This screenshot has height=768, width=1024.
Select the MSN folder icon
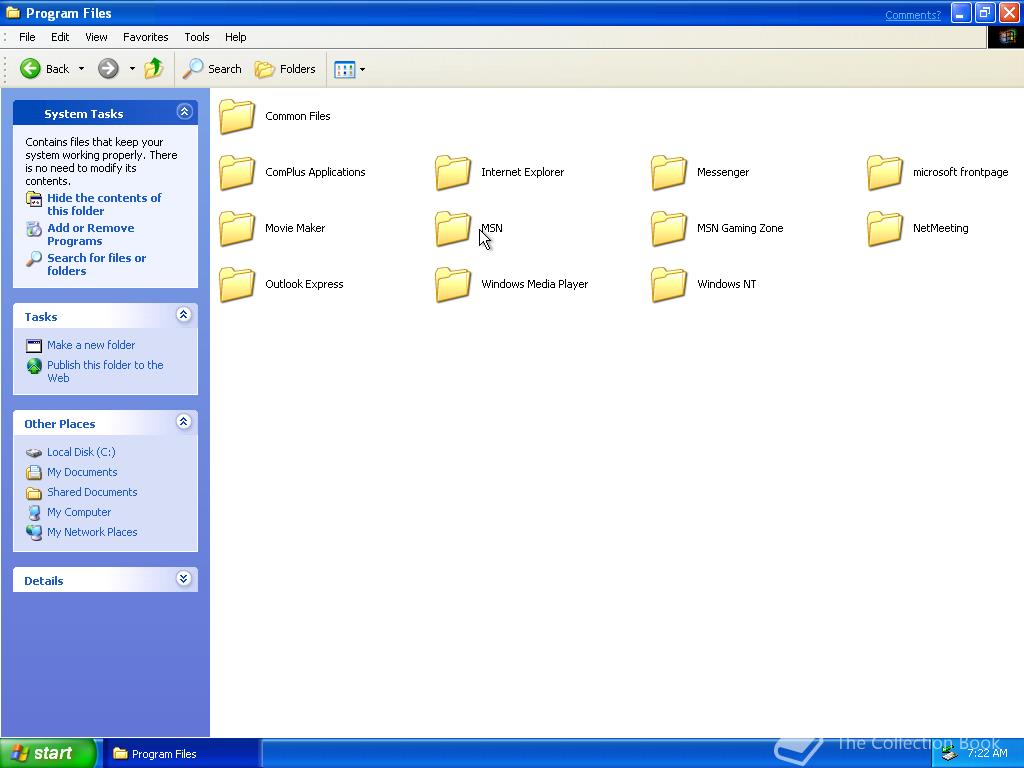coord(453,229)
